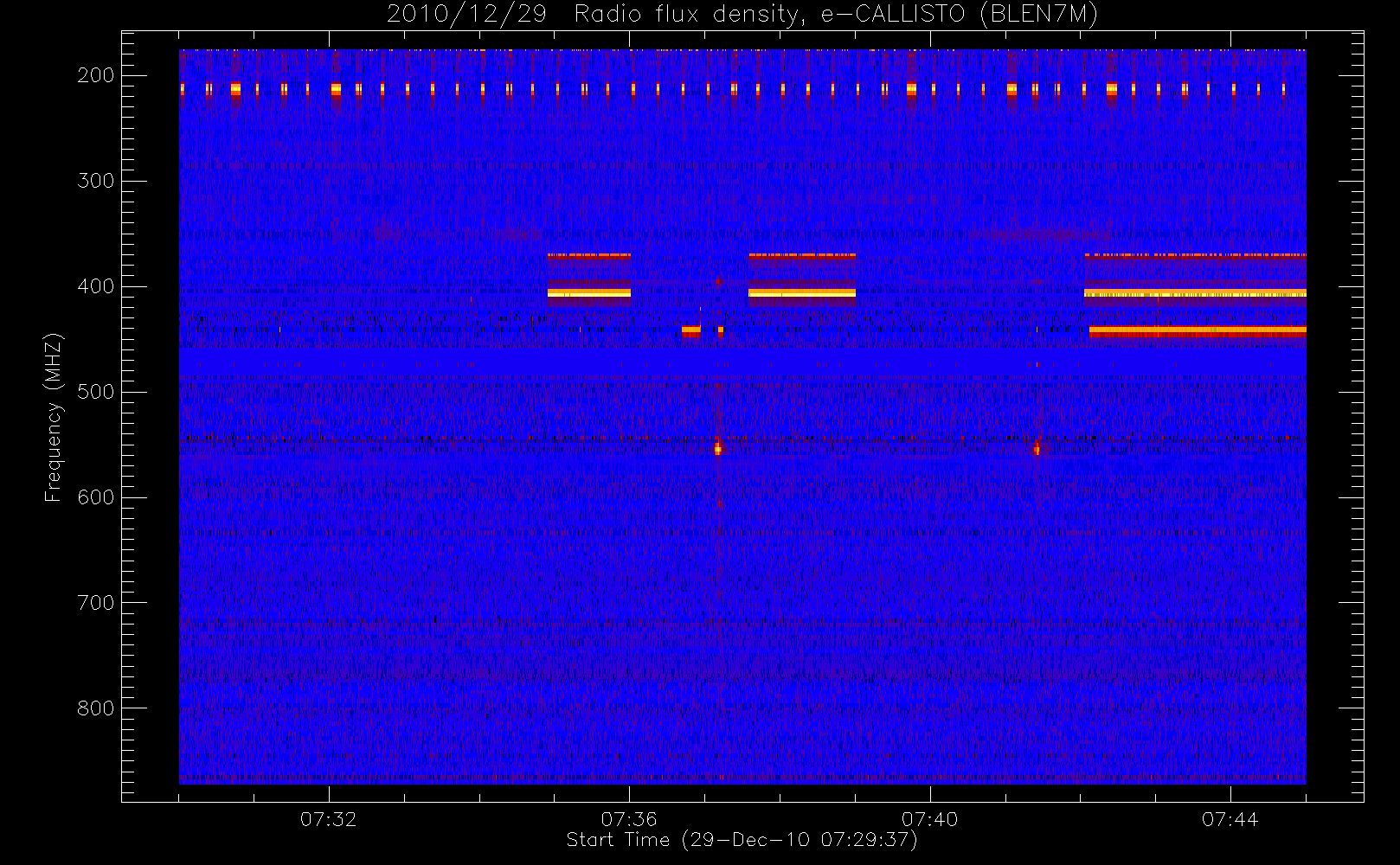Click the 200 frequency tick label
The height and width of the screenshot is (865, 1400).
click(96, 75)
